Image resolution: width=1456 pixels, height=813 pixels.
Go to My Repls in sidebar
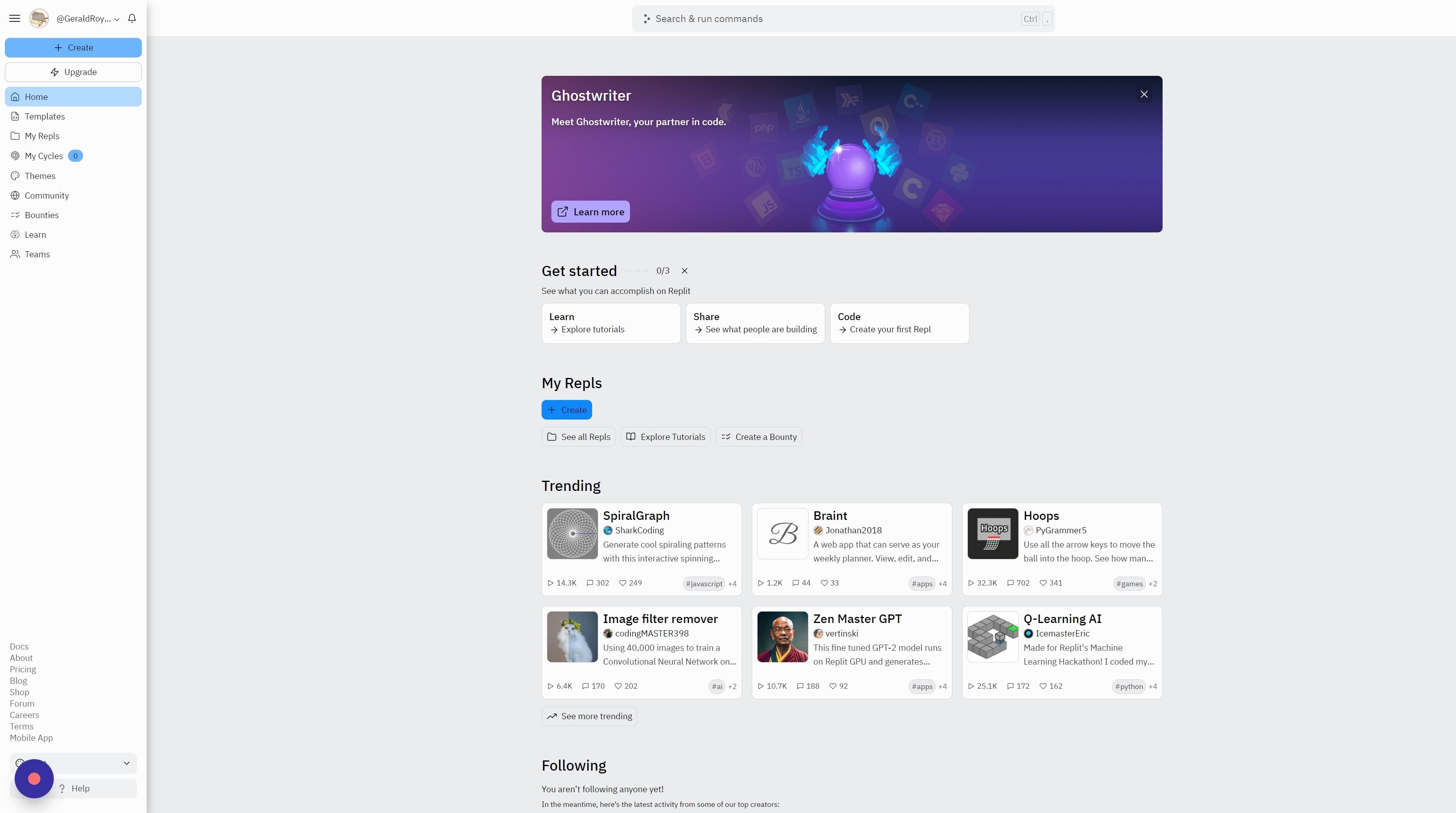tap(42, 136)
